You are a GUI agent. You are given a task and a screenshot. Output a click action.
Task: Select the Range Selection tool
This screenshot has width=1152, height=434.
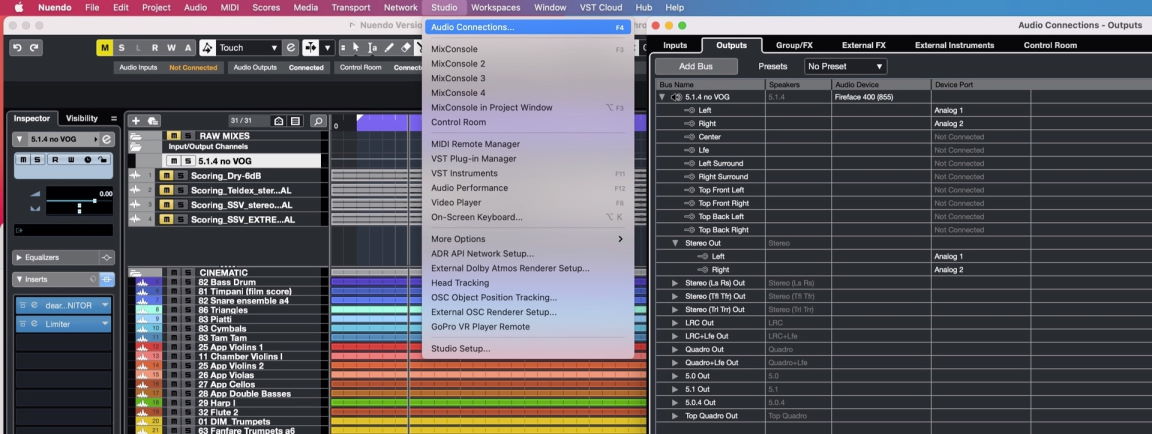[x=372, y=48]
